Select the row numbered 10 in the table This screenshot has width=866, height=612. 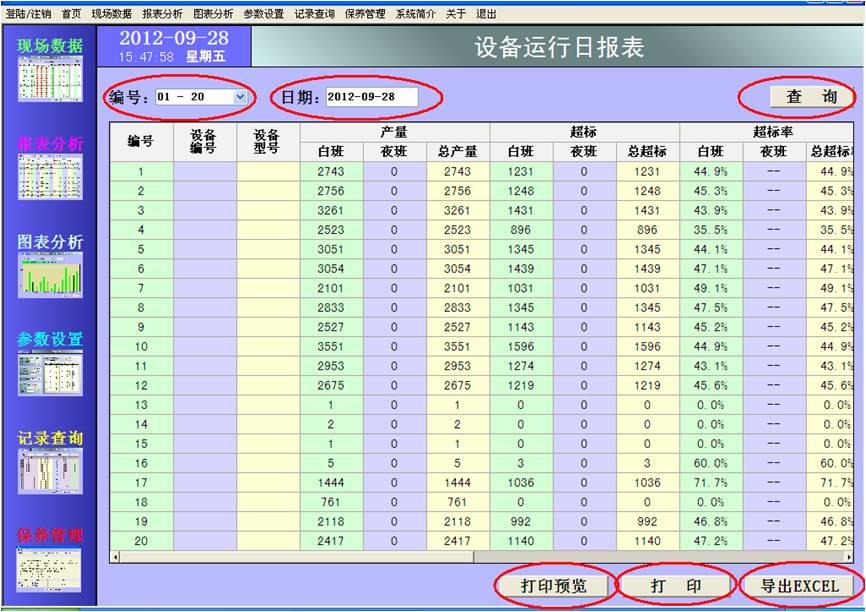click(141, 346)
